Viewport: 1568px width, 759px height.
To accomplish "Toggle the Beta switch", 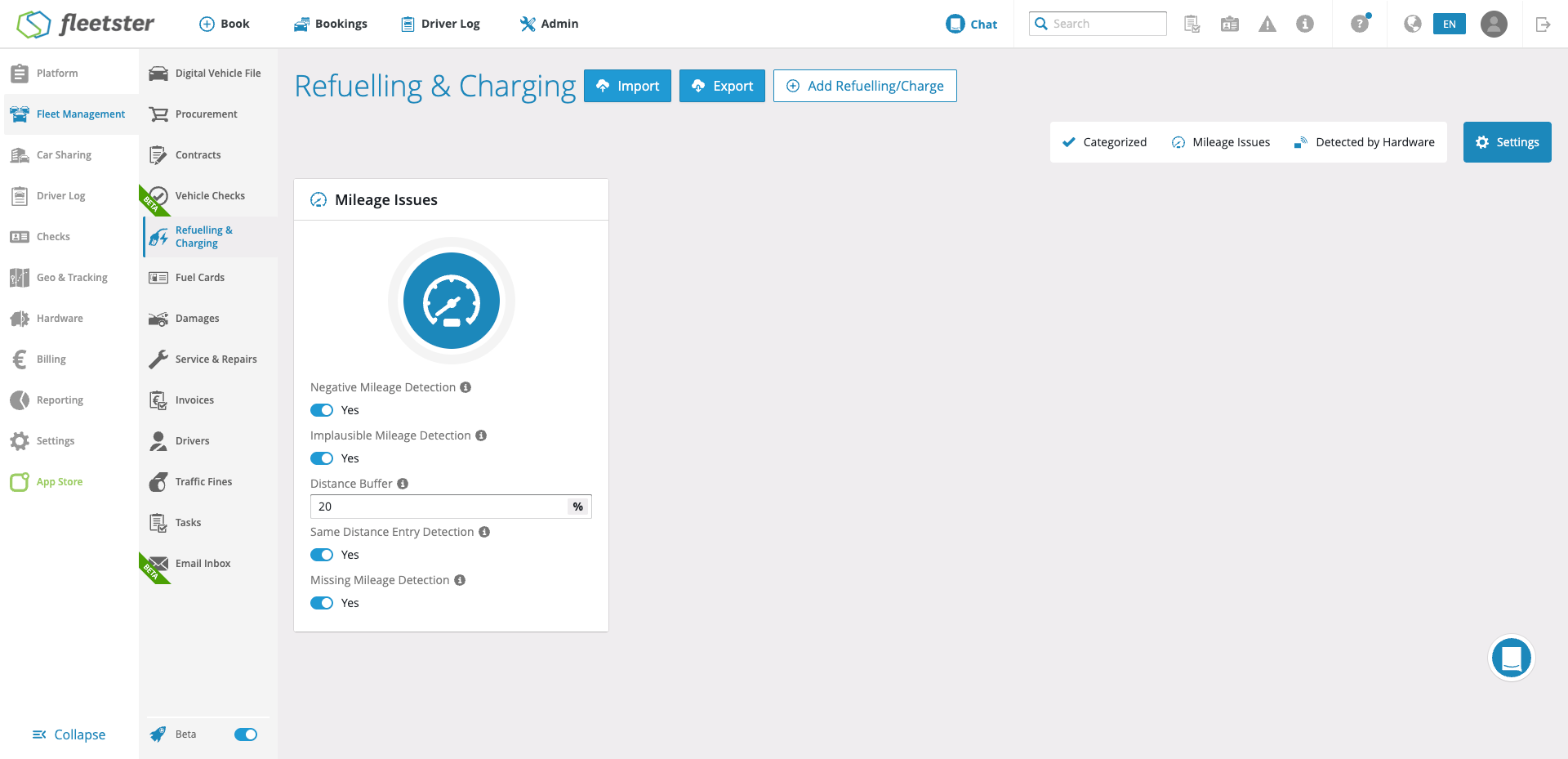I will coord(246,734).
